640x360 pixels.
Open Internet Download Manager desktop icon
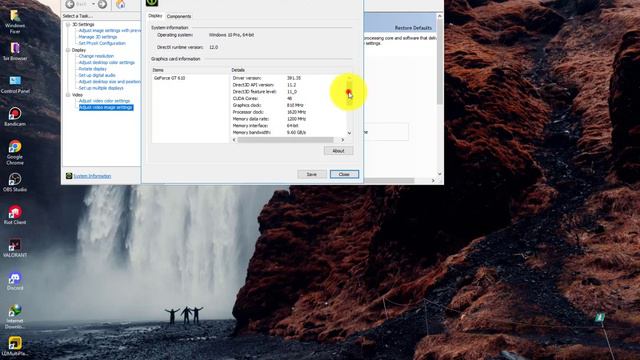15,316
